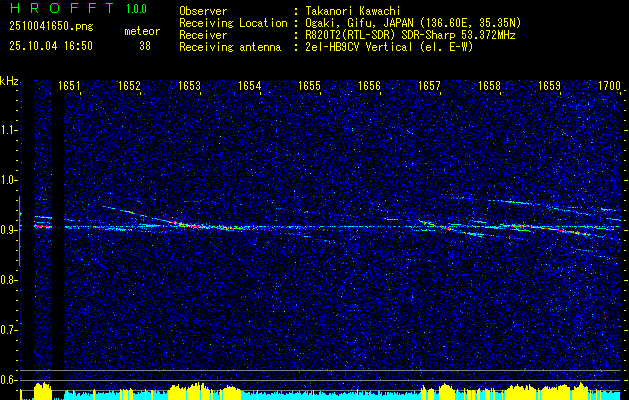Click the 0.9 kHz axis label
The image size is (629, 400).
tap(8, 230)
